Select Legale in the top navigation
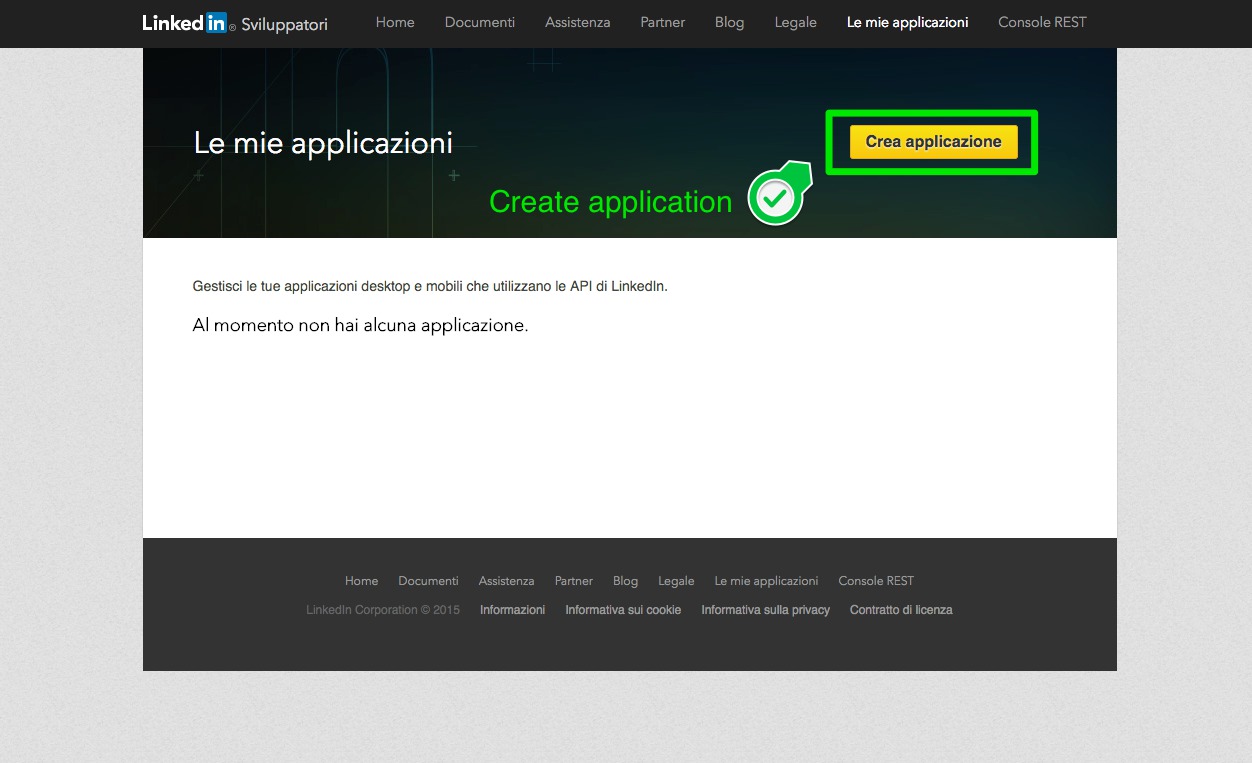The height and width of the screenshot is (763, 1252). point(795,23)
